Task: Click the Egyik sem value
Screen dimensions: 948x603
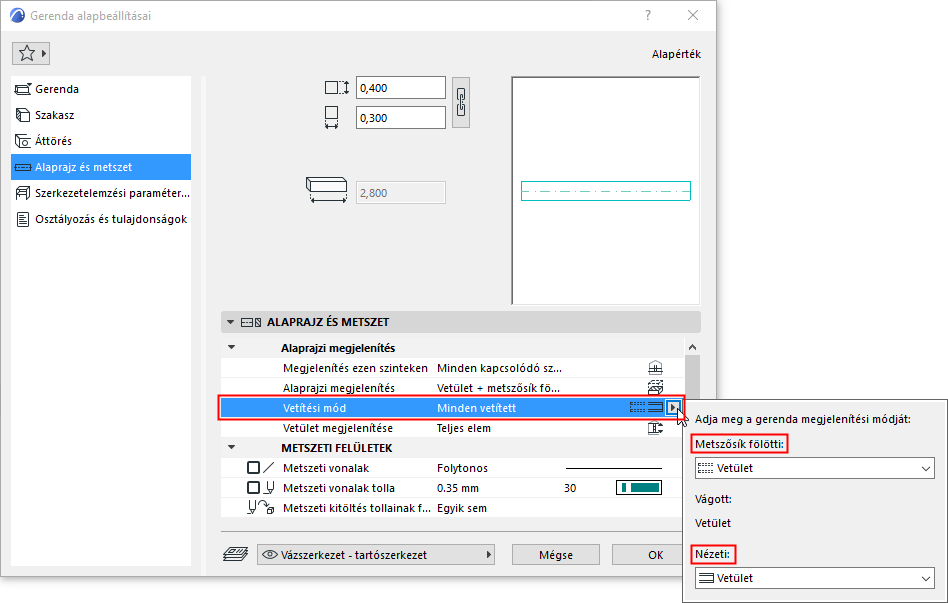Action: pos(462,508)
